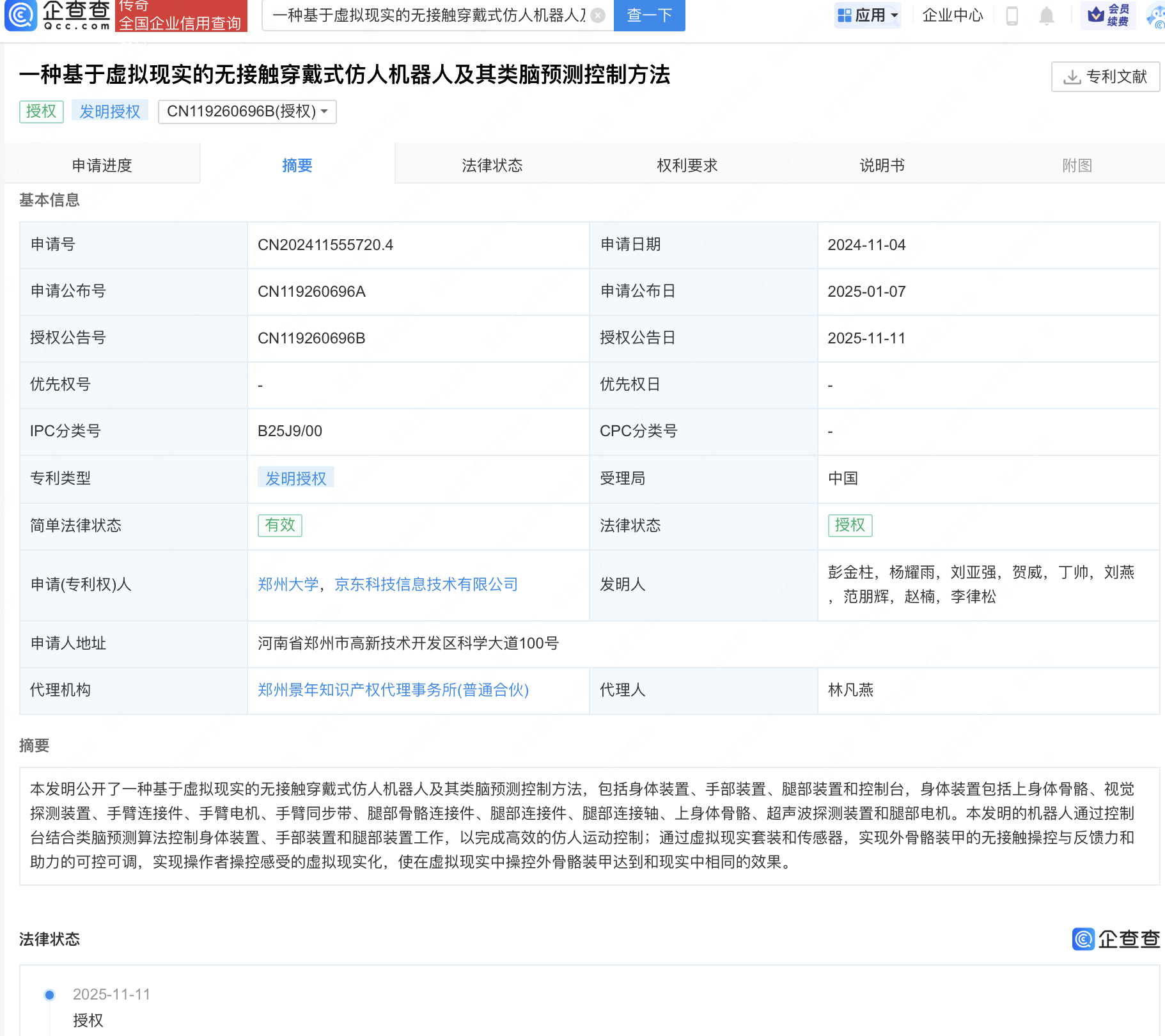This screenshot has width=1165, height=1036.
Task: Click inside the patent search input field
Action: [x=428, y=15]
